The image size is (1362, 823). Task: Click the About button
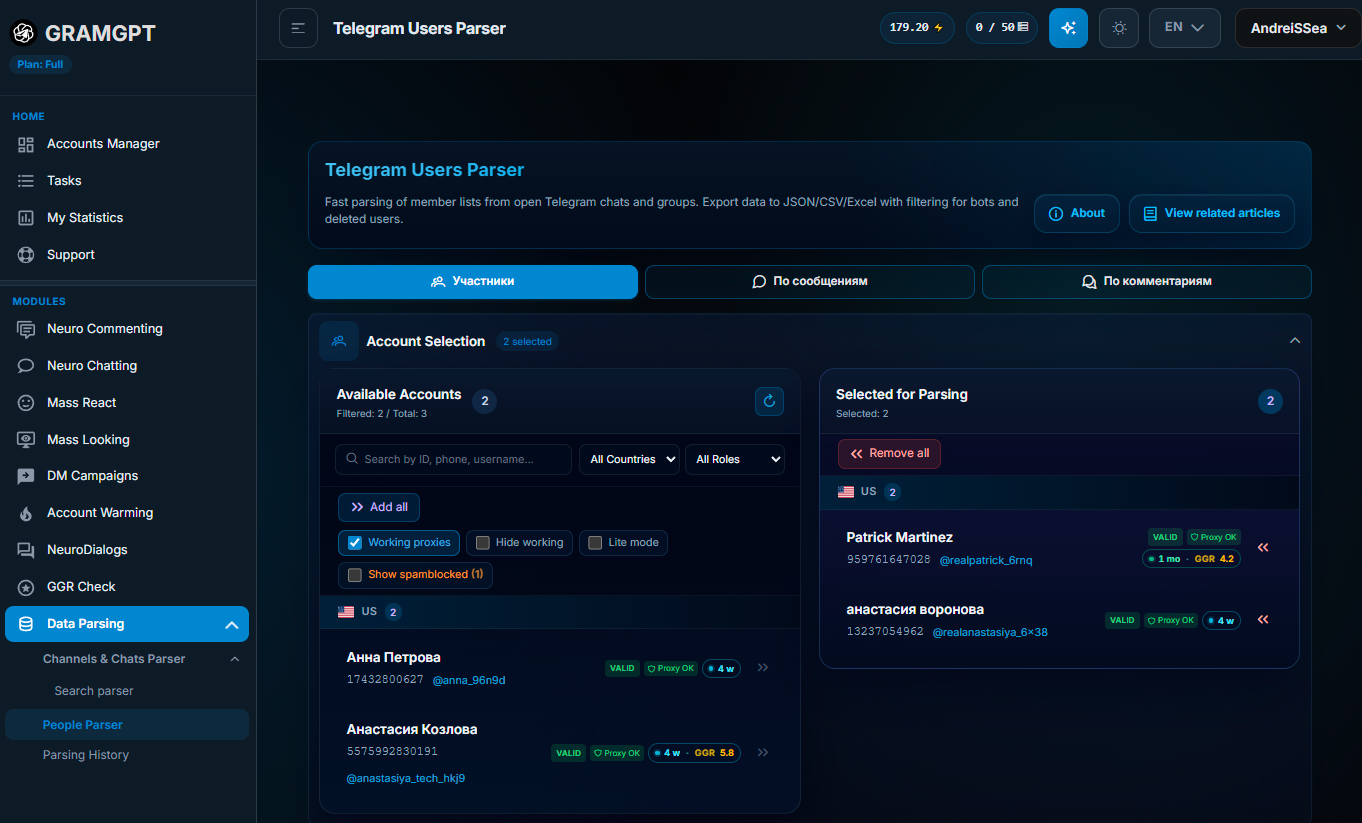tap(1077, 214)
